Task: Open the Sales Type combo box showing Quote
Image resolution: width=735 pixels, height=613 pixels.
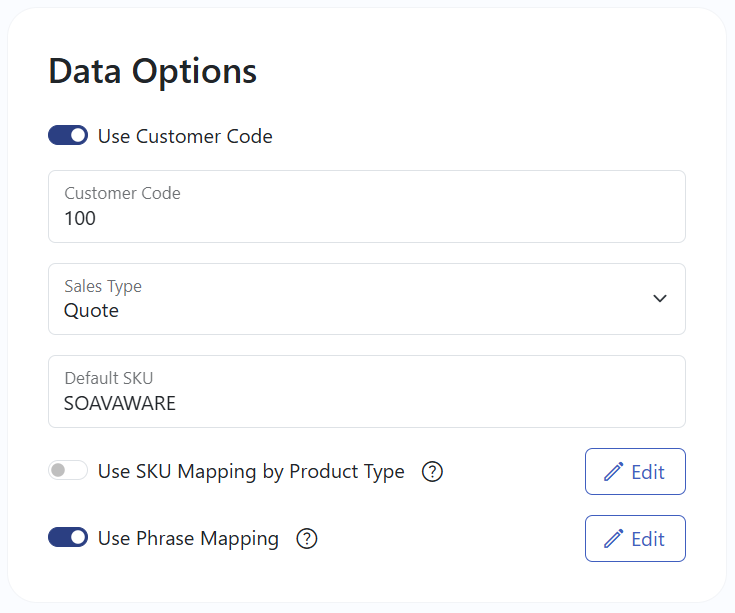Action: (367, 299)
